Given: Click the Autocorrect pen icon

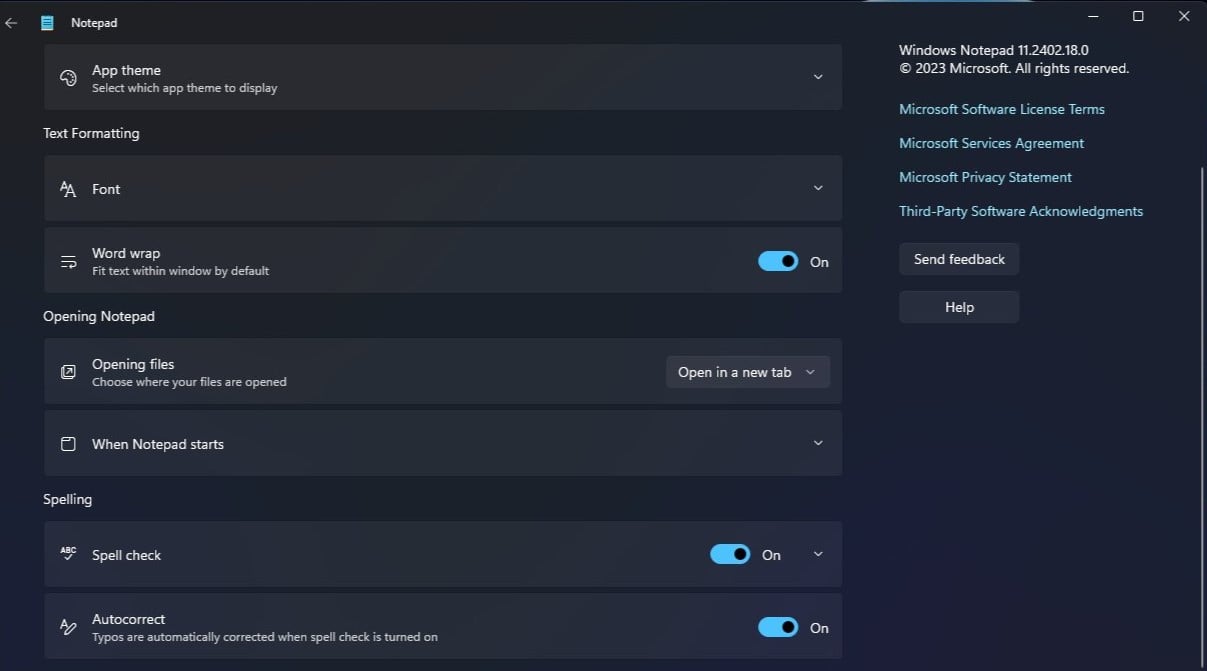Looking at the screenshot, I should click(68, 627).
